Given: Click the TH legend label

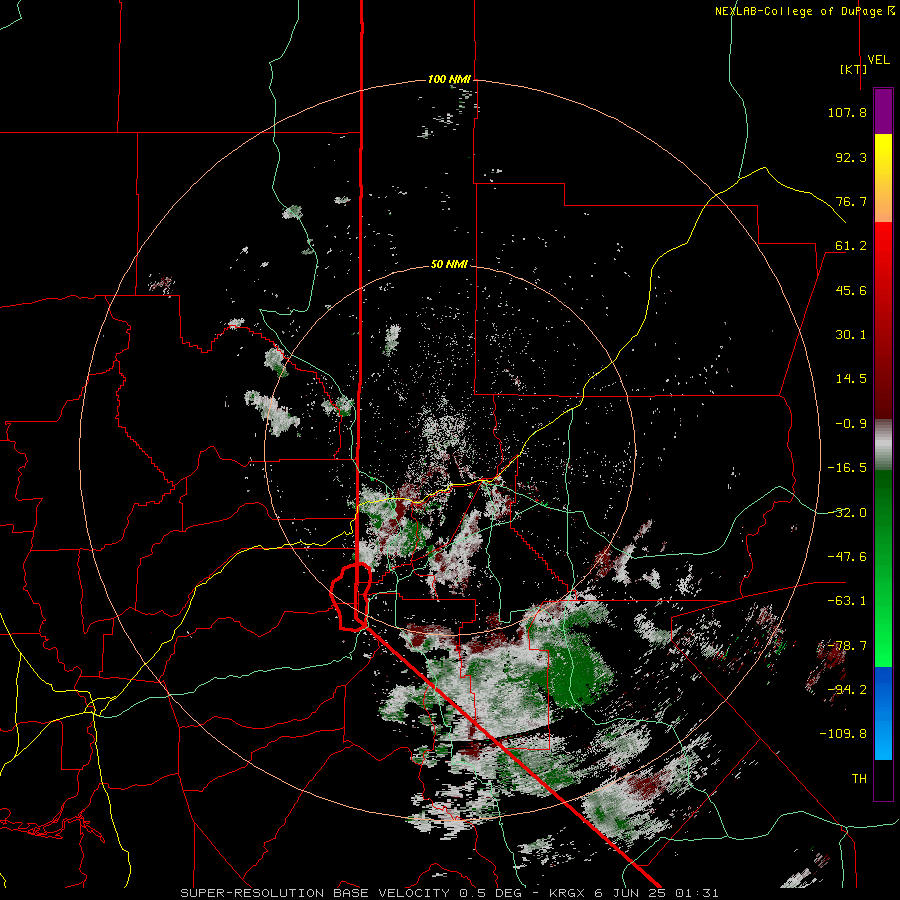Looking at the screenshot, I should (x=859, y=779).
